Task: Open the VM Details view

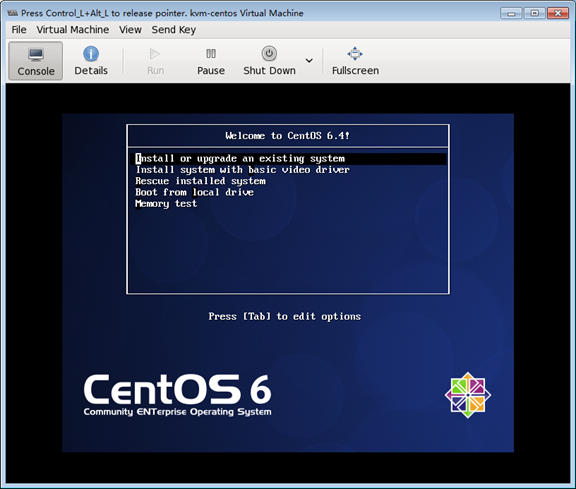Action: coord(91,61)
